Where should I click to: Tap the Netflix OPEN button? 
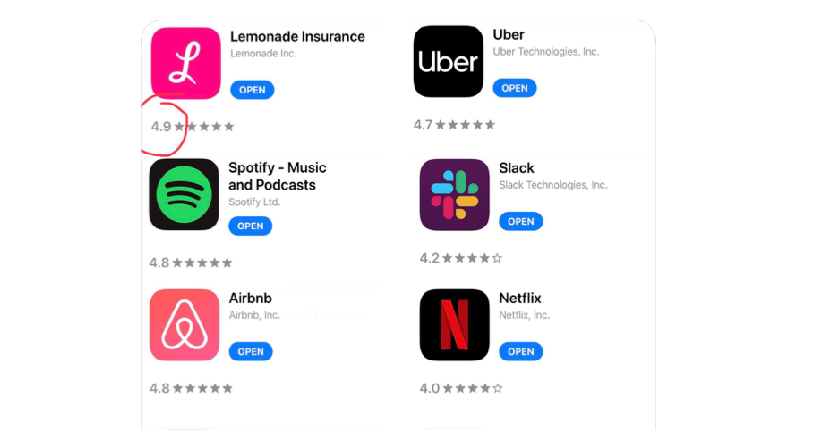(x=521, y=352)
